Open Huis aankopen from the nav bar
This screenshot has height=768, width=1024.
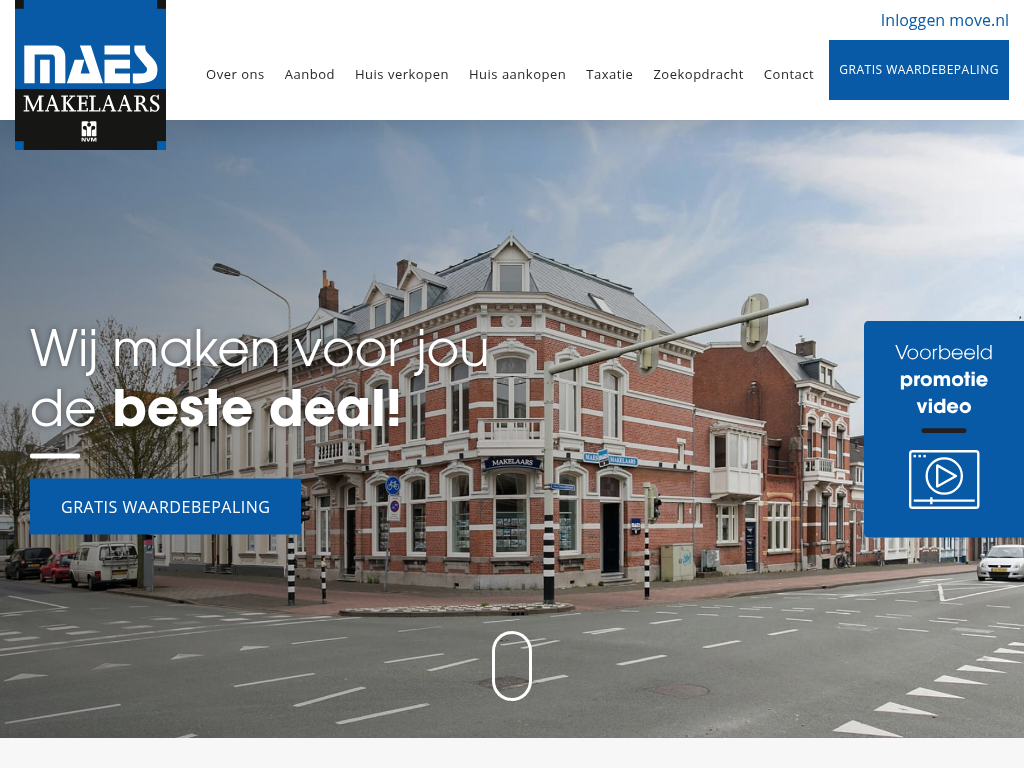(x=517, y=74)
